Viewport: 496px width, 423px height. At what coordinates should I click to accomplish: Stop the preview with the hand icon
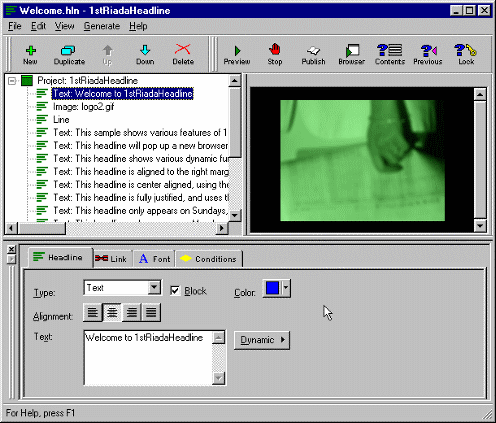pos(275,55)
